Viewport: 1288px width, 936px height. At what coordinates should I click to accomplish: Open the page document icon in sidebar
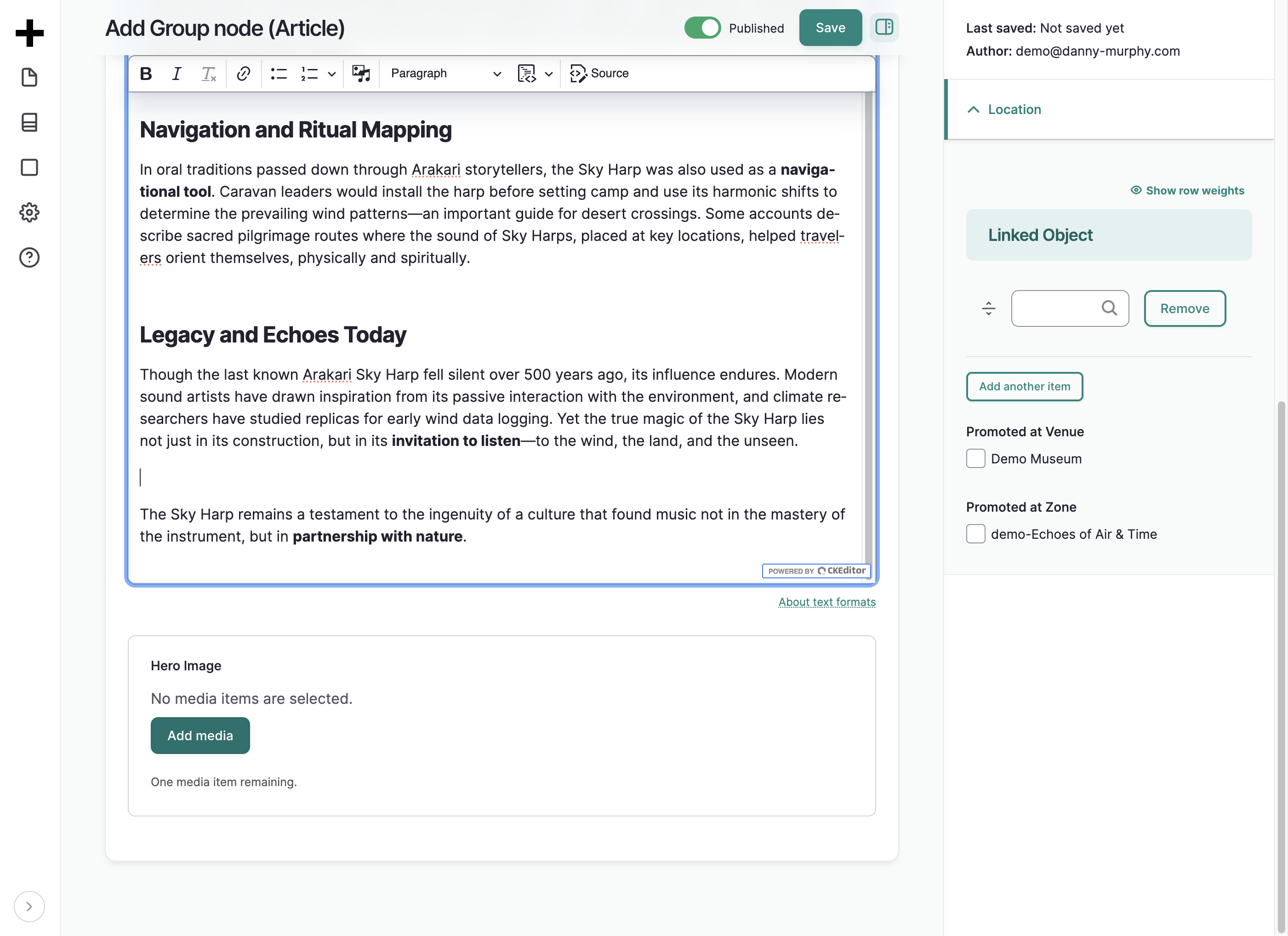(29, 77)
